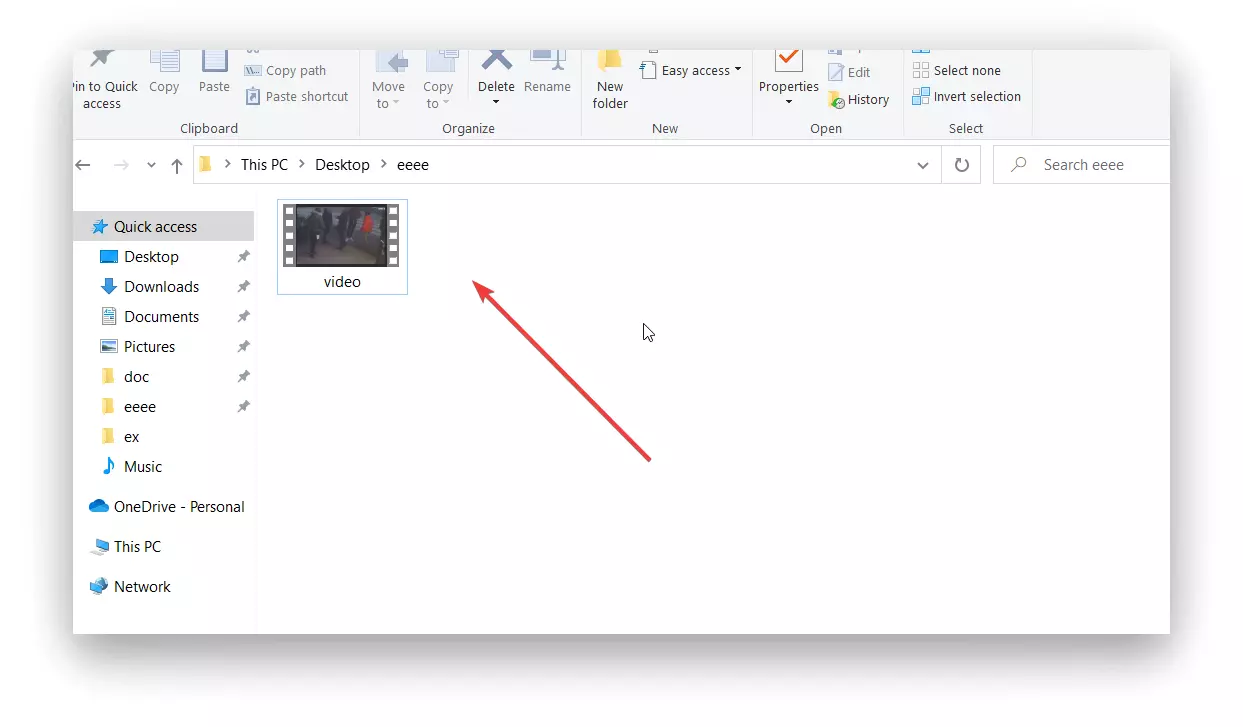Image resolution: width=1243 pixels, height=727 pixels.
Task: Open the Move to dropdown
Action: click(388, 81)
